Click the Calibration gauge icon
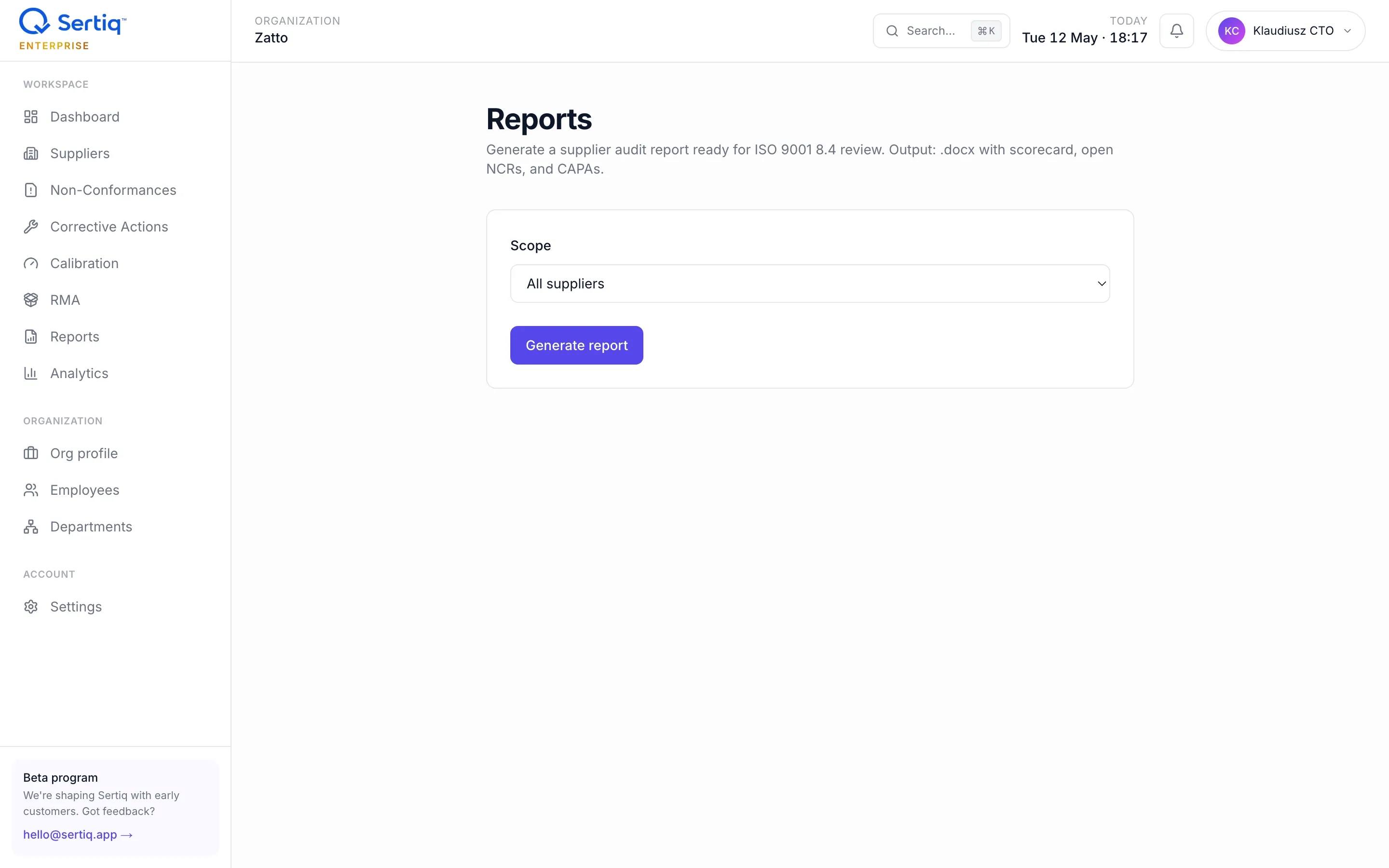1389x868 pixels. [31, 263]
